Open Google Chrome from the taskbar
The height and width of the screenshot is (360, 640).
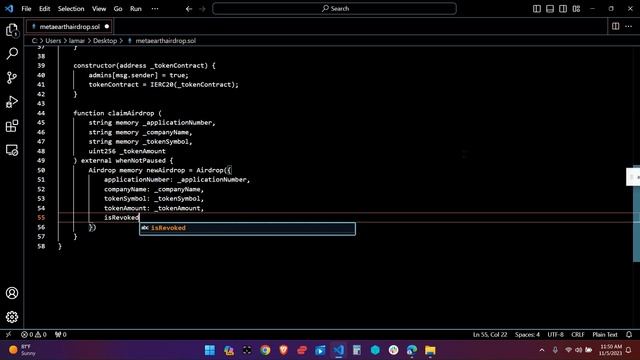point(265,350)
